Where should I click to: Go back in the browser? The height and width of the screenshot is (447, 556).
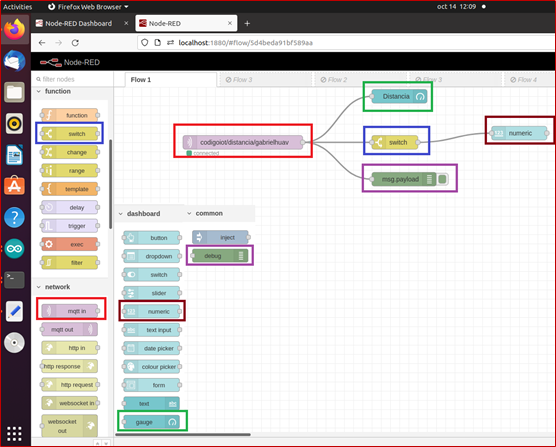42,43
